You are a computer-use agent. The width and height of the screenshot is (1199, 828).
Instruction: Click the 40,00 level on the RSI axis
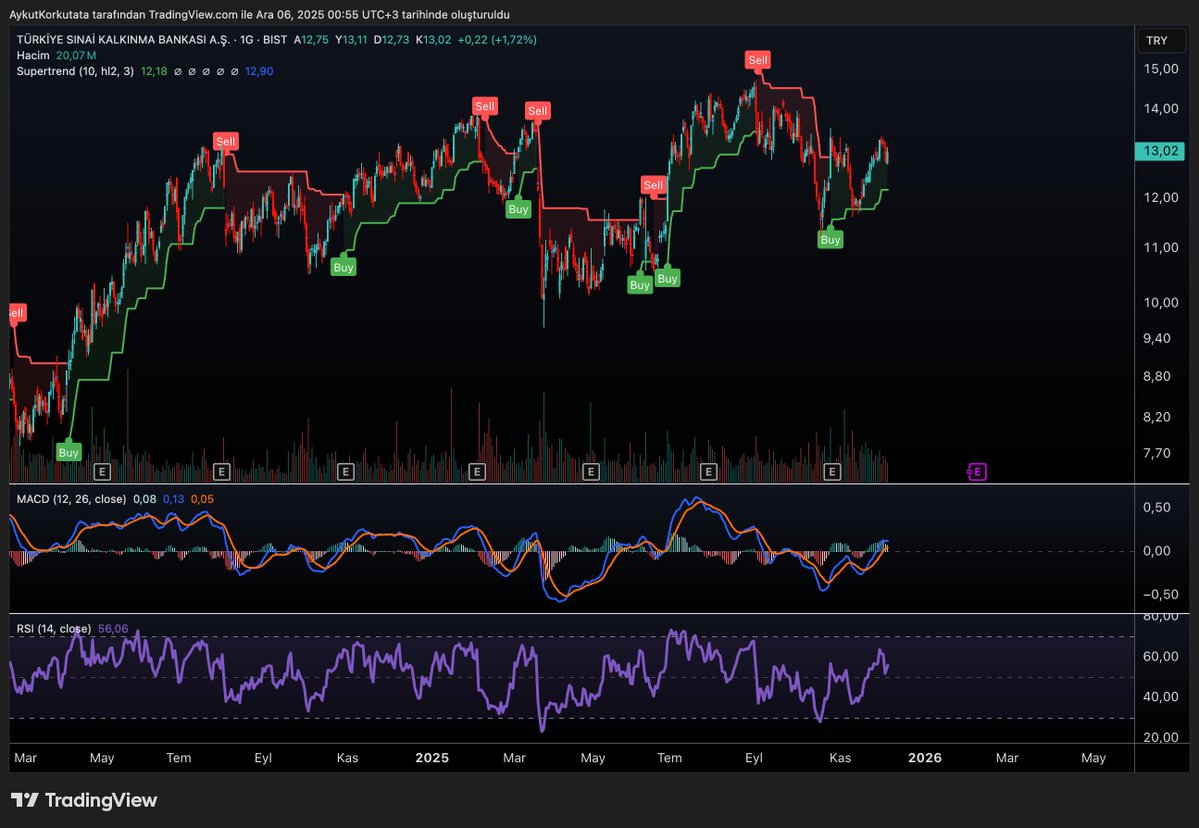tap(1161, 696)
